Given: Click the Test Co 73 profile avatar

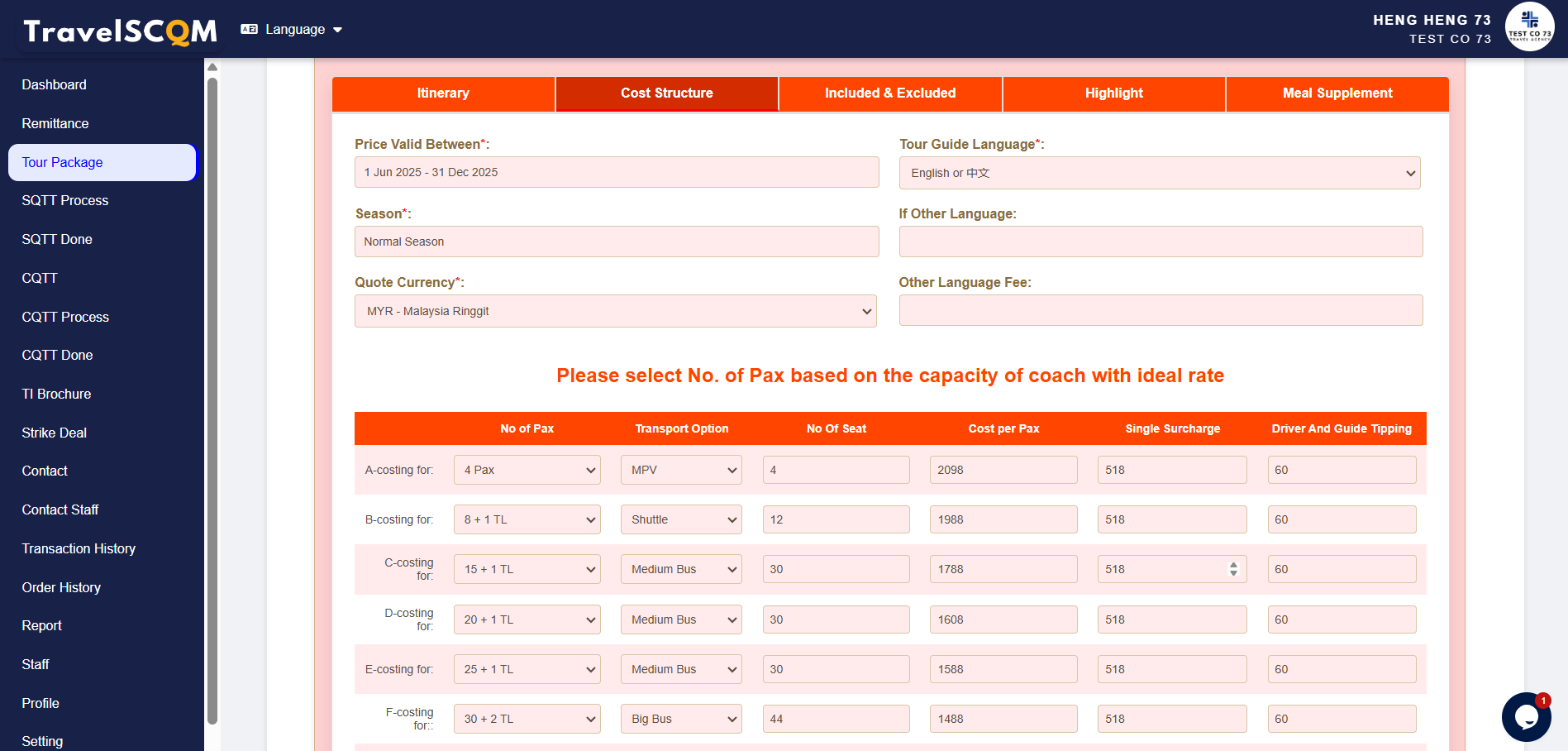Looking at the screenshot, I should [x=1529, y=27].
